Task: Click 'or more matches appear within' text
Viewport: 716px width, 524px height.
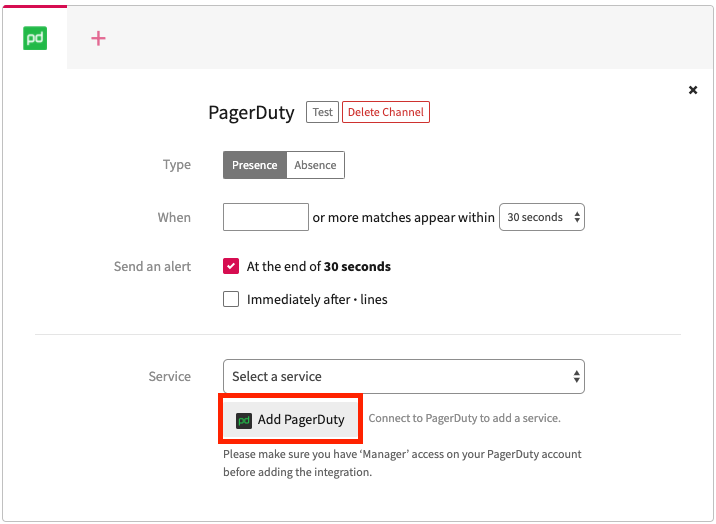Action: (404, 217)
